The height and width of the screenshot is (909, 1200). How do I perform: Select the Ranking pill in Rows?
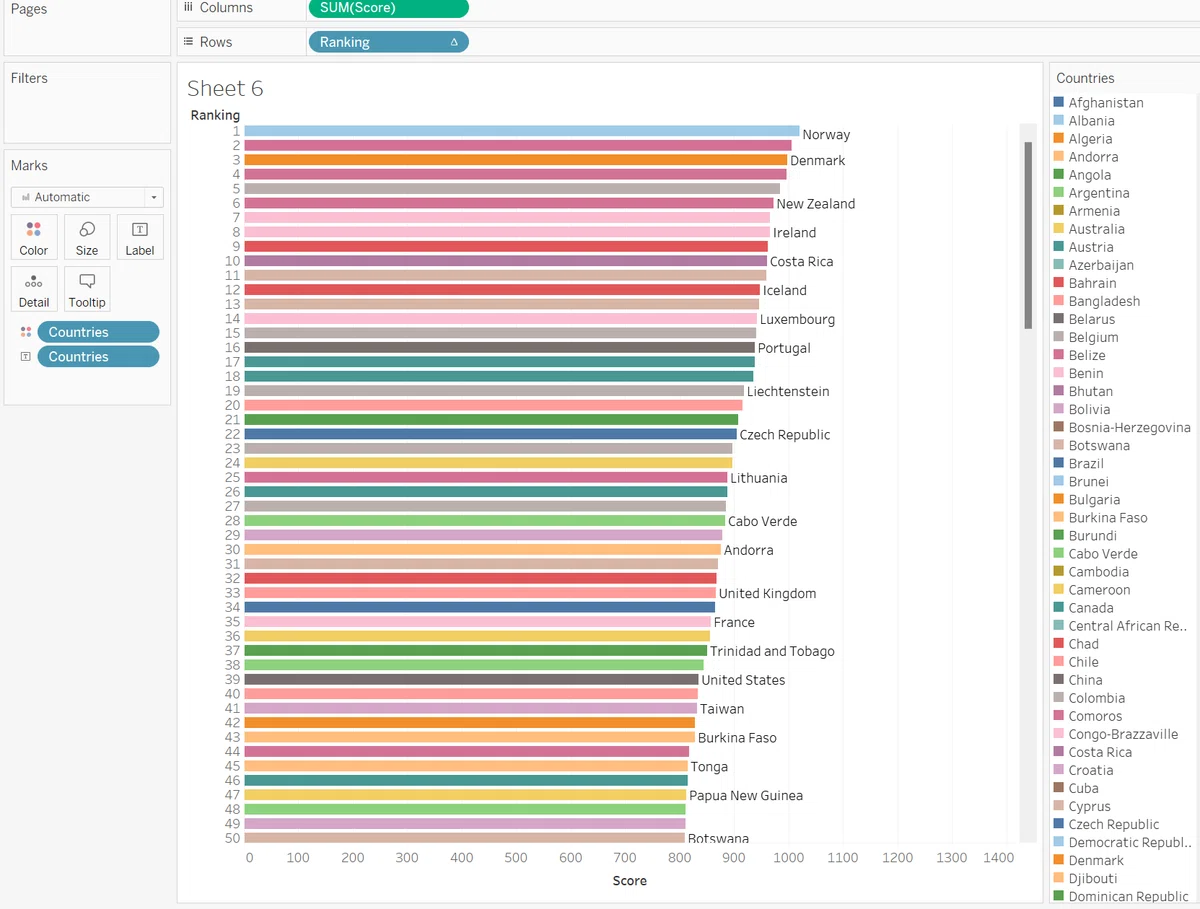tap(388, 42)
